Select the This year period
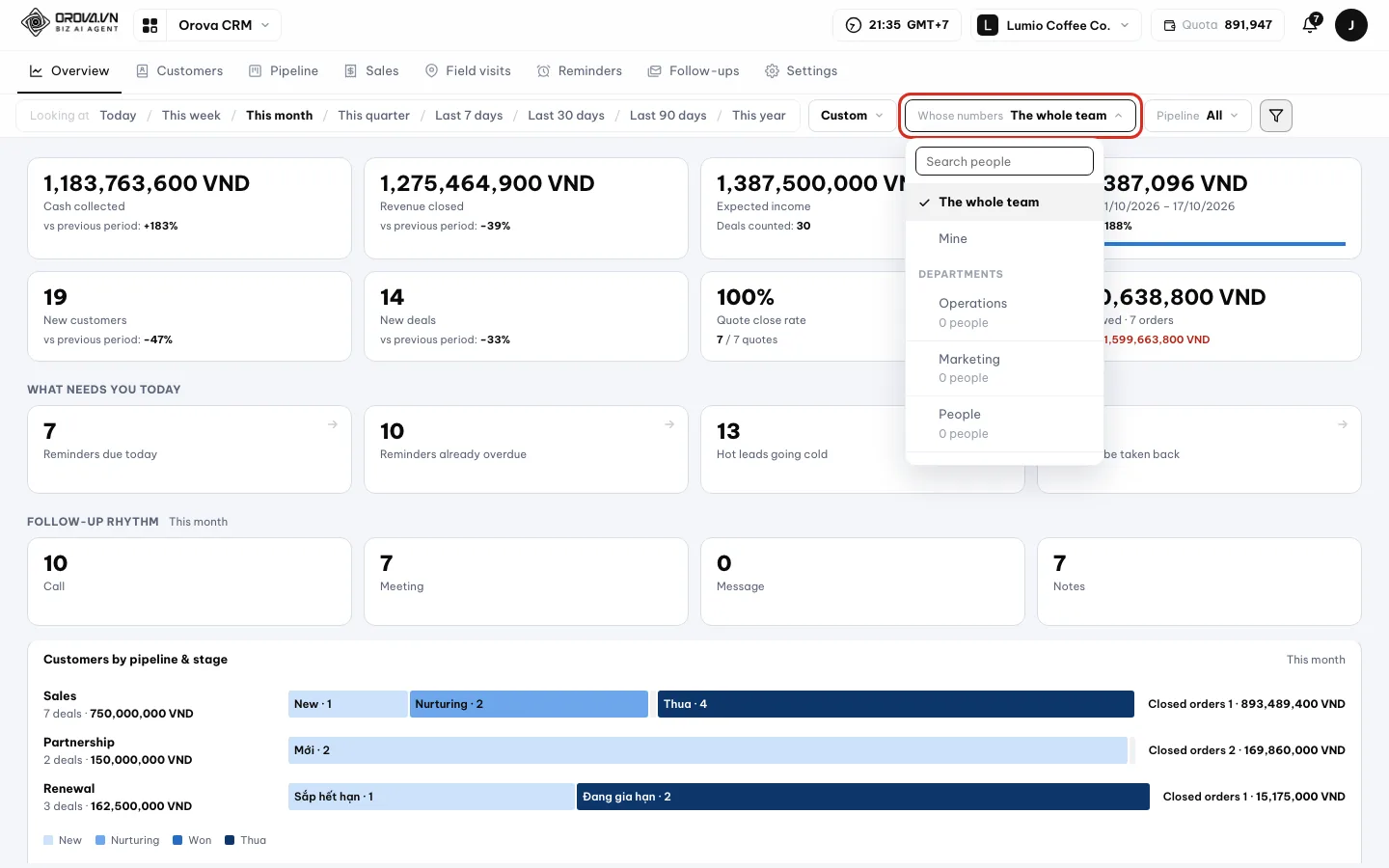 click(x=758, y=116)
